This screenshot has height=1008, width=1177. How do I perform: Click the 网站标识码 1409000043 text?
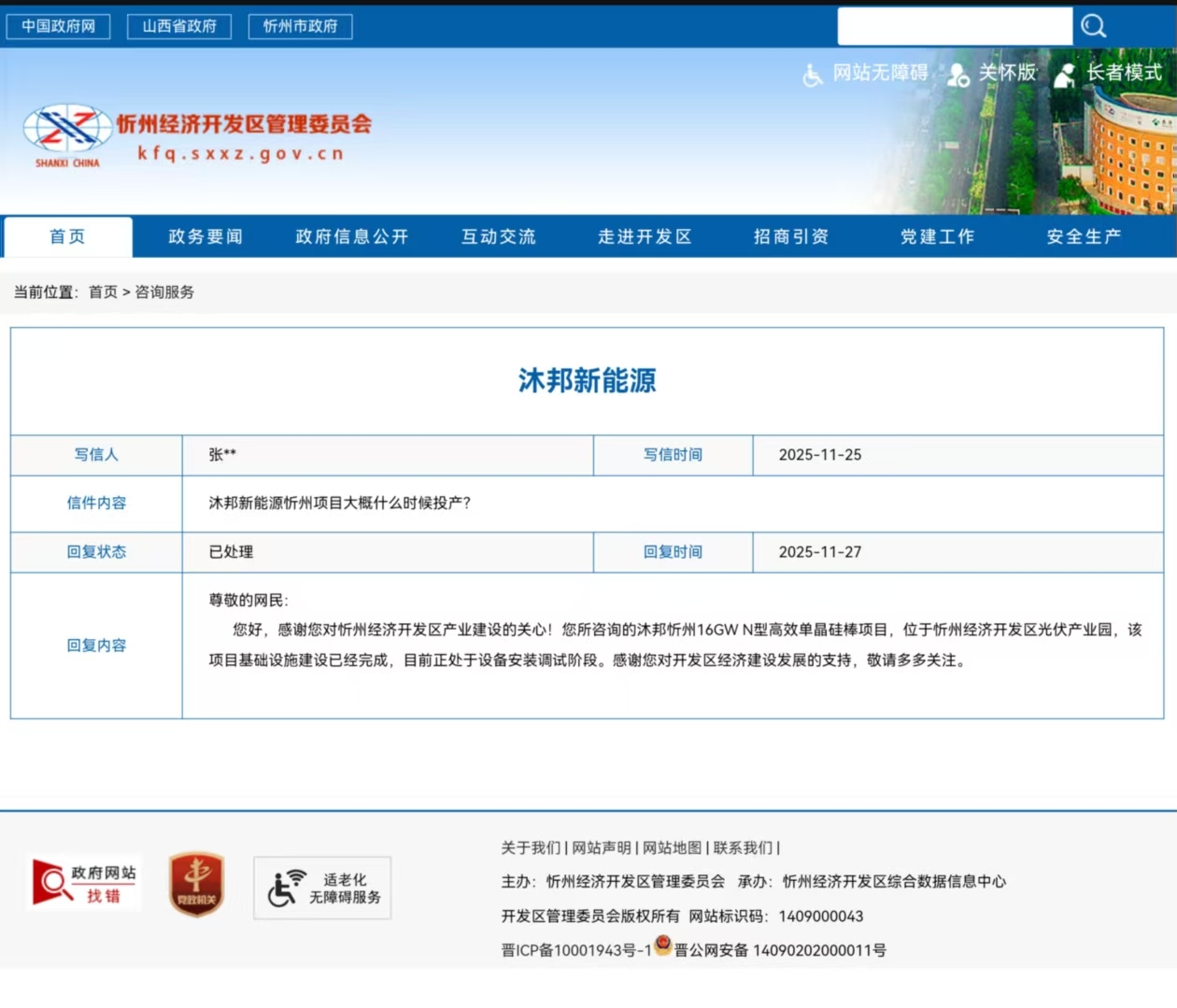(776, 916)
